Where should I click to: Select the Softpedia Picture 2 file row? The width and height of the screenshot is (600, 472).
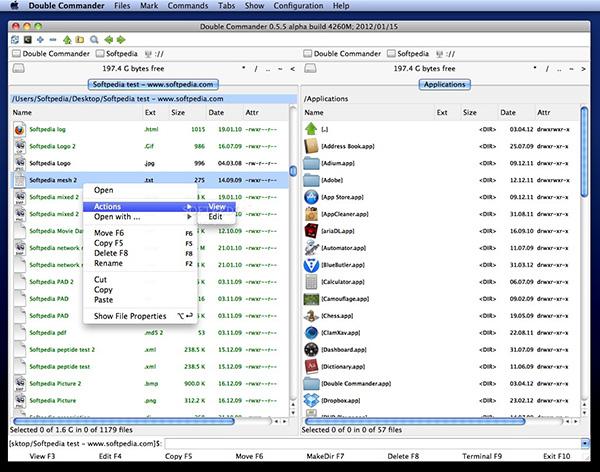[x=151, y=384]
